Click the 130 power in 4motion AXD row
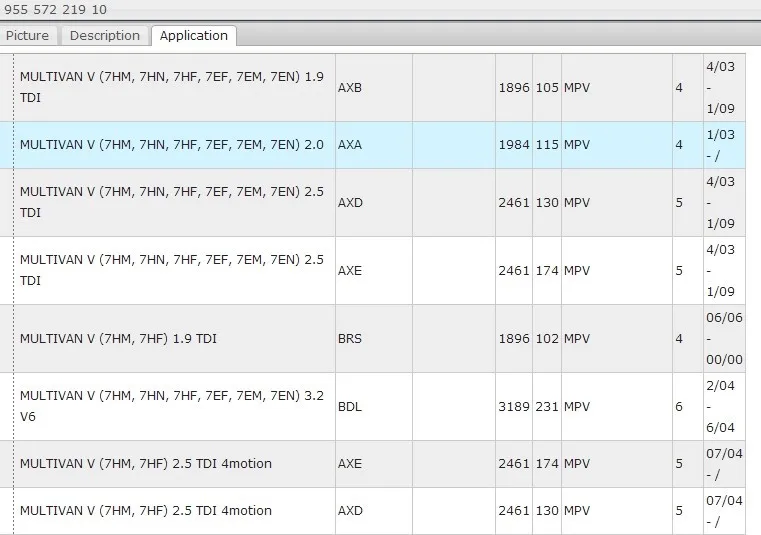The width and height of the screenshot is (761, 535). tap(547, 511)
